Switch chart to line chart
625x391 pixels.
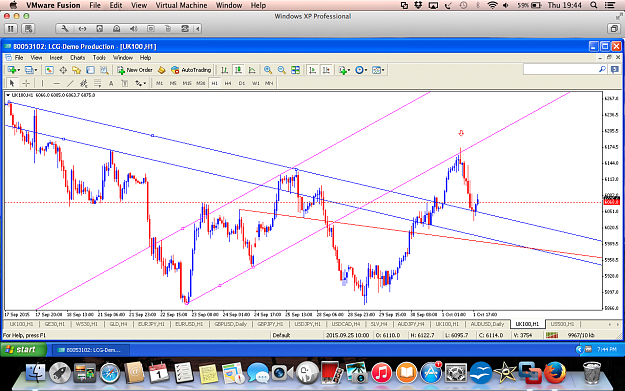click(252, 70)
